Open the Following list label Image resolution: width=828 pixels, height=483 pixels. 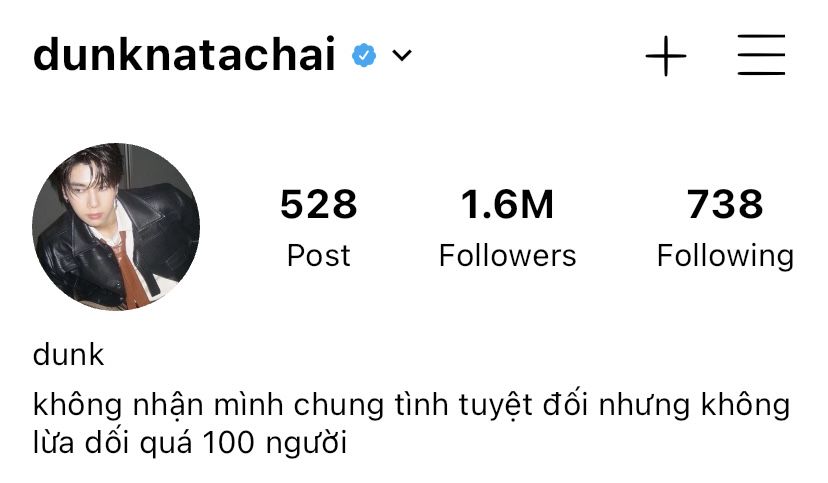725,257
